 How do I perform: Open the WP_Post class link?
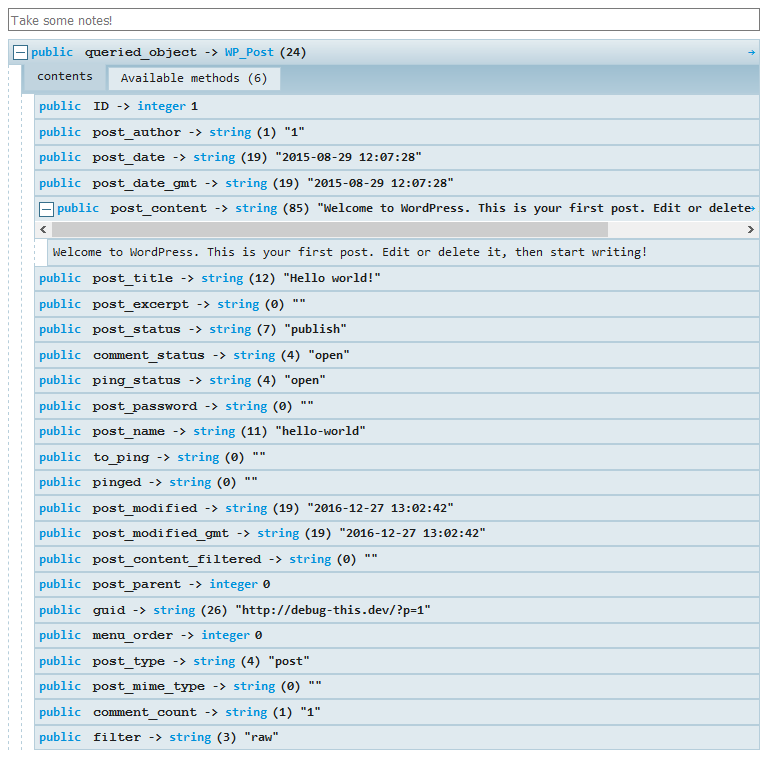coord(249,52)
